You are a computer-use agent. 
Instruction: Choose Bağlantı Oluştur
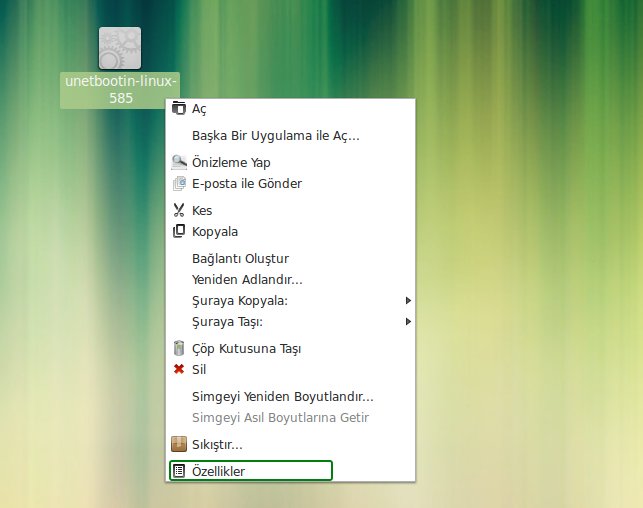[x=290, y=258]
